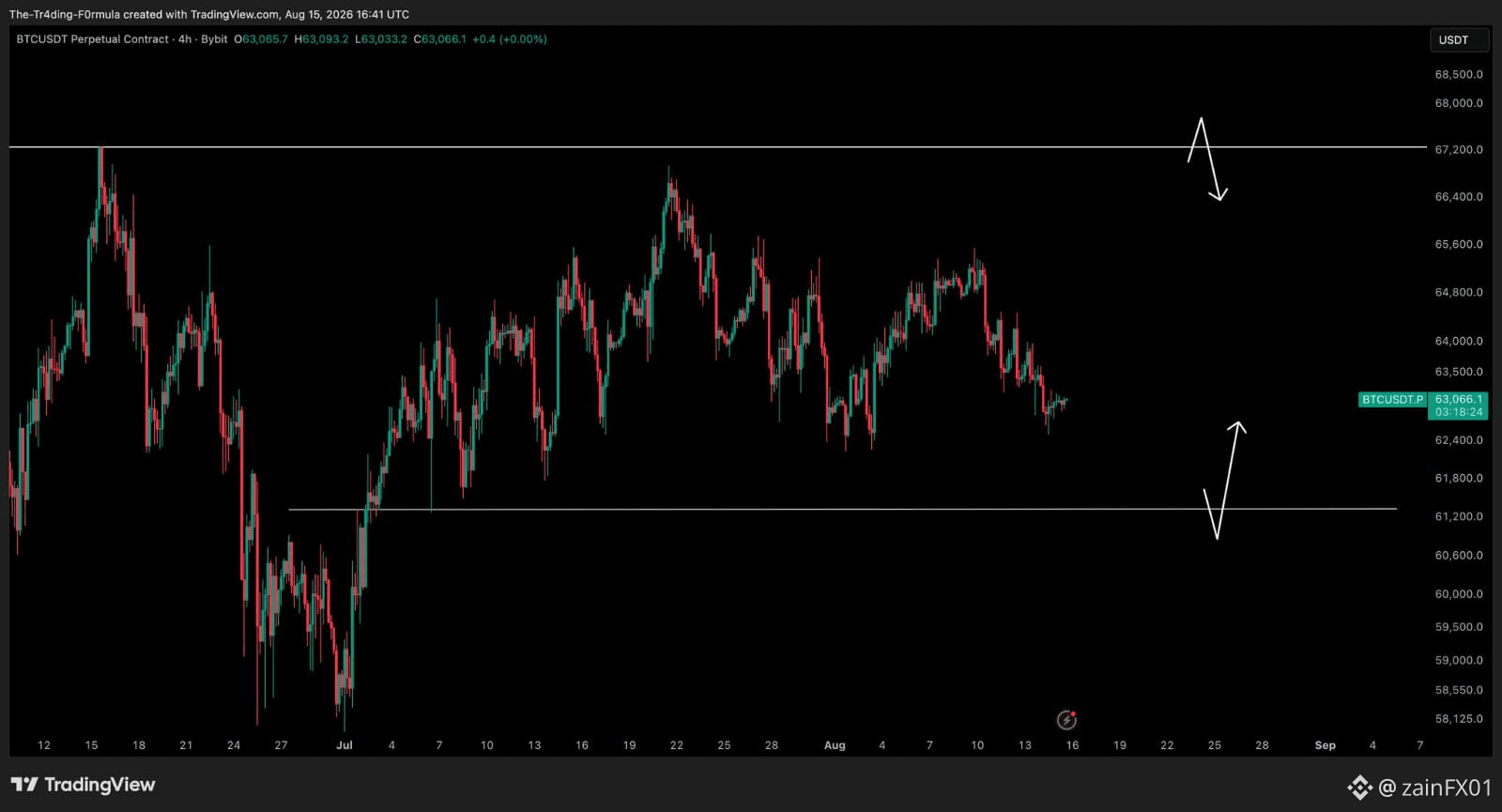This screenshot has width=1502, height=812.
Task: Open the TradingView logo link
Action: click(x=83, y=785)
